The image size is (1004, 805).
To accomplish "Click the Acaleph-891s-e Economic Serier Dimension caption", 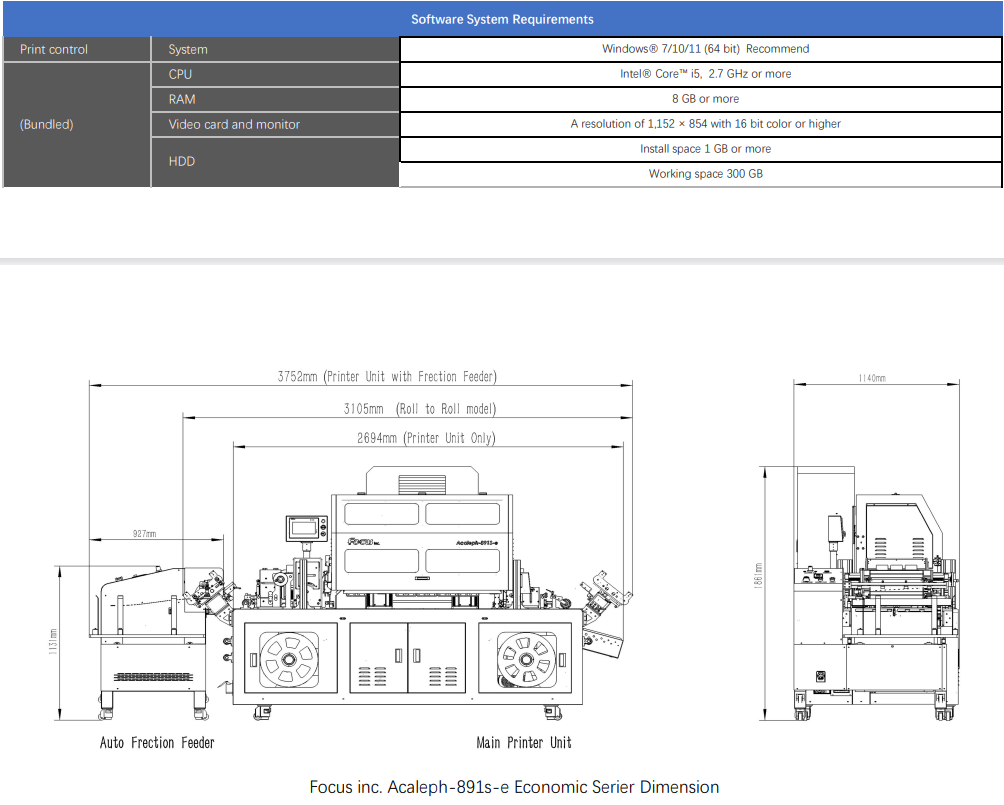I will (x=514, y=787).
